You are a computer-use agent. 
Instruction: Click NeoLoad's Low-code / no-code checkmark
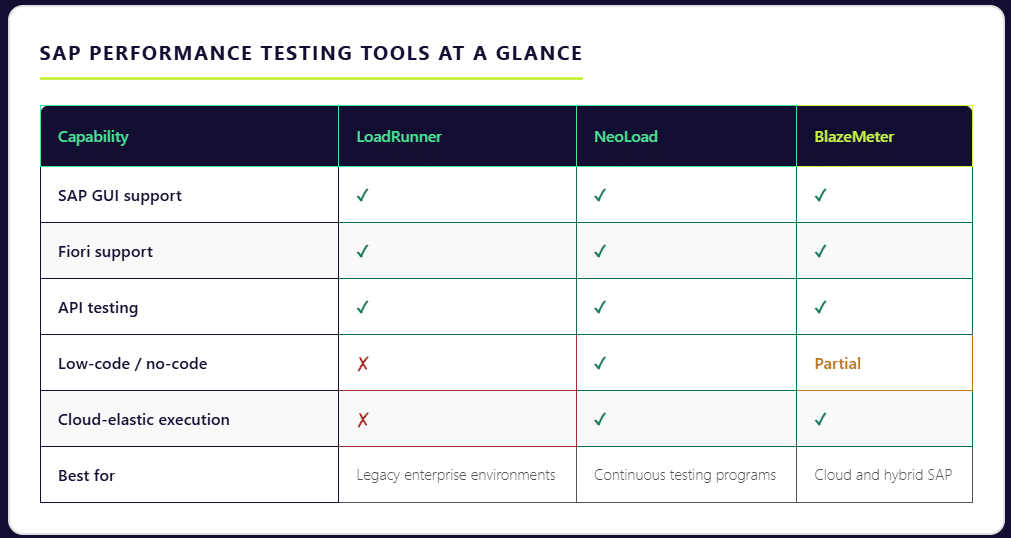coord(600,363)
